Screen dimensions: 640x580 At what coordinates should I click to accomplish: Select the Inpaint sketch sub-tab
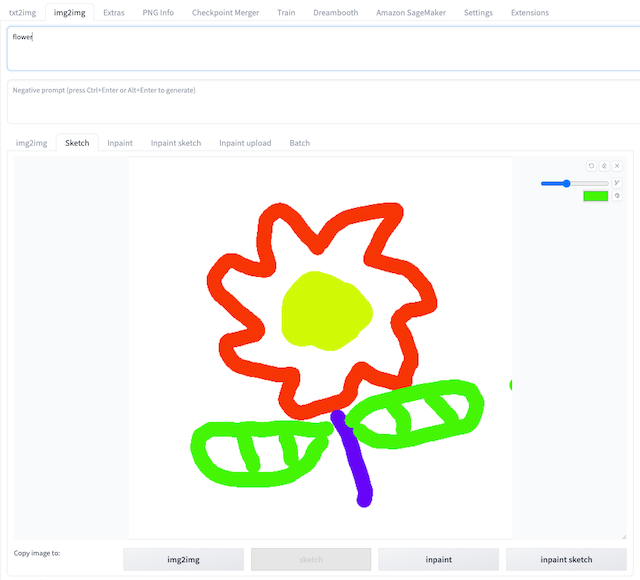[x=176, y=143]
